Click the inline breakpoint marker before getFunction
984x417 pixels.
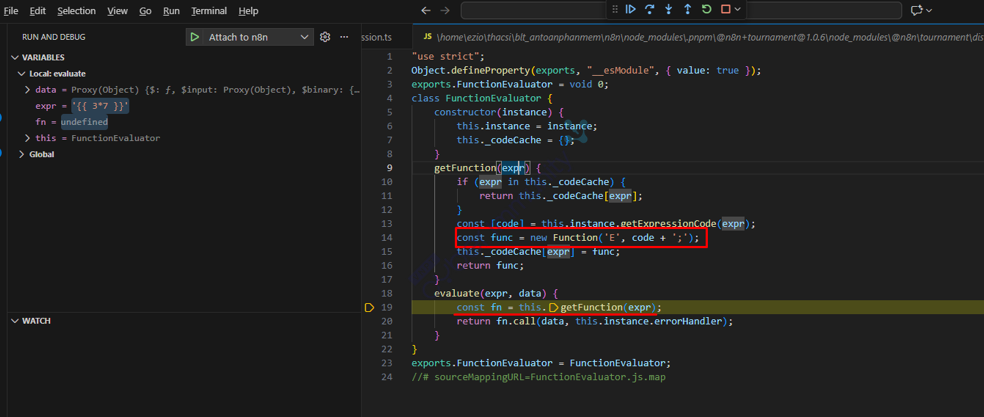tap(554, 307)
